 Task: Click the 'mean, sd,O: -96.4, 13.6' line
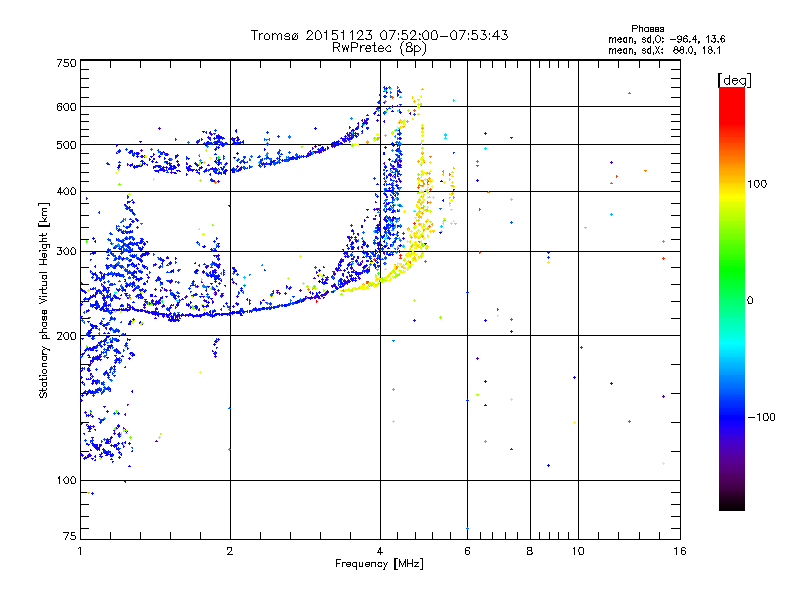coord(666,39)
